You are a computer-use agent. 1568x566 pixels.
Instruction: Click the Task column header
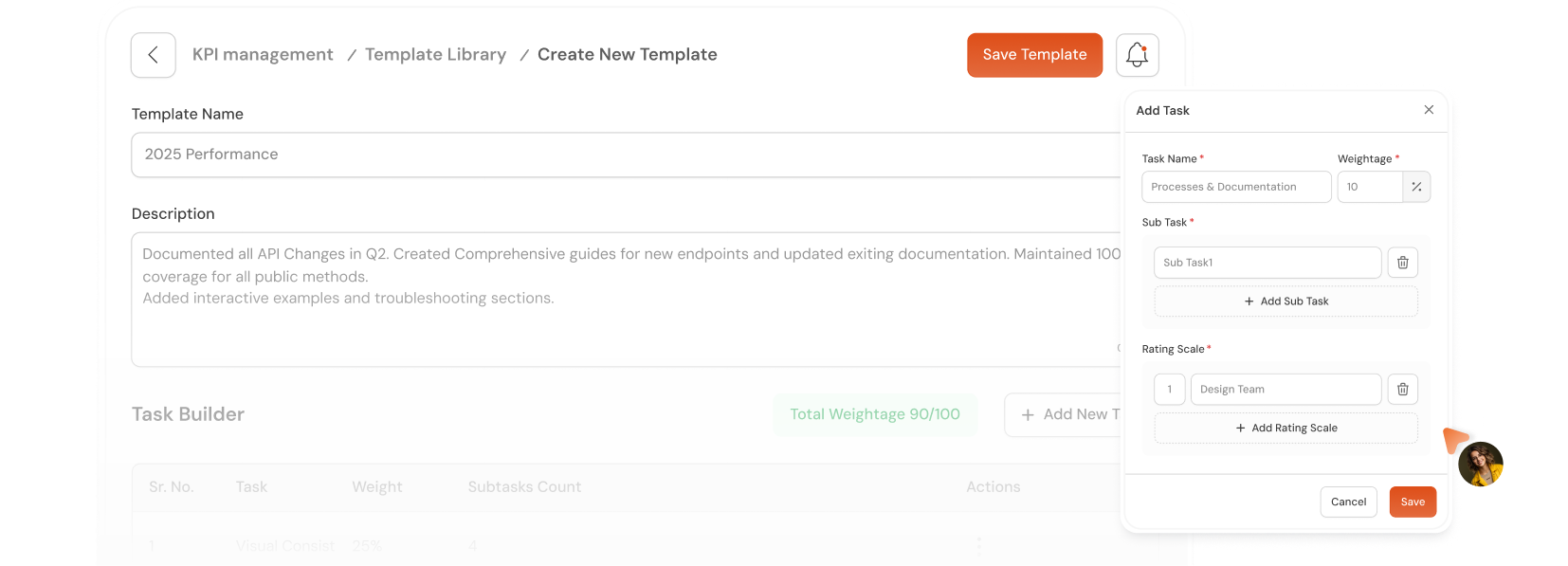click(x=251, y=487)
